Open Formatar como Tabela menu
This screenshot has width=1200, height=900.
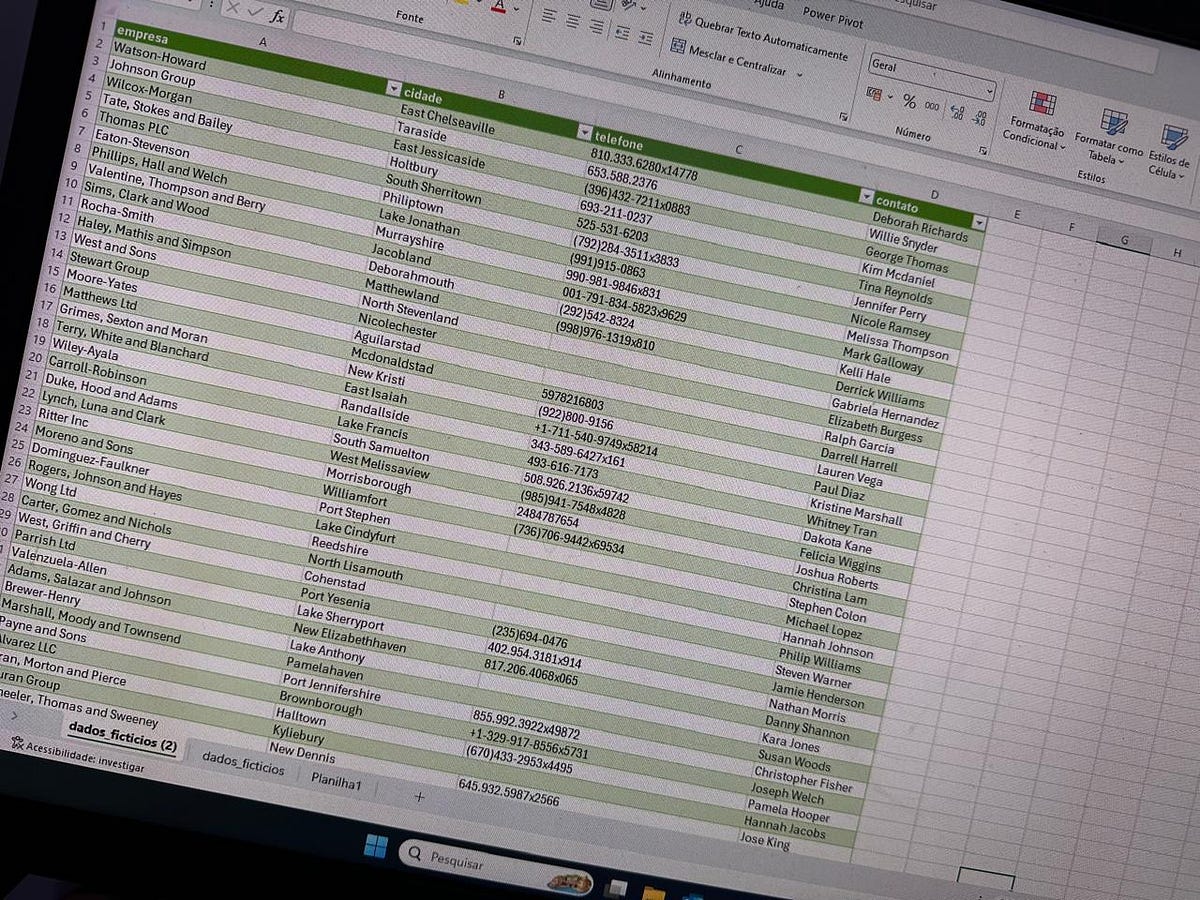tap(1108, 135)
